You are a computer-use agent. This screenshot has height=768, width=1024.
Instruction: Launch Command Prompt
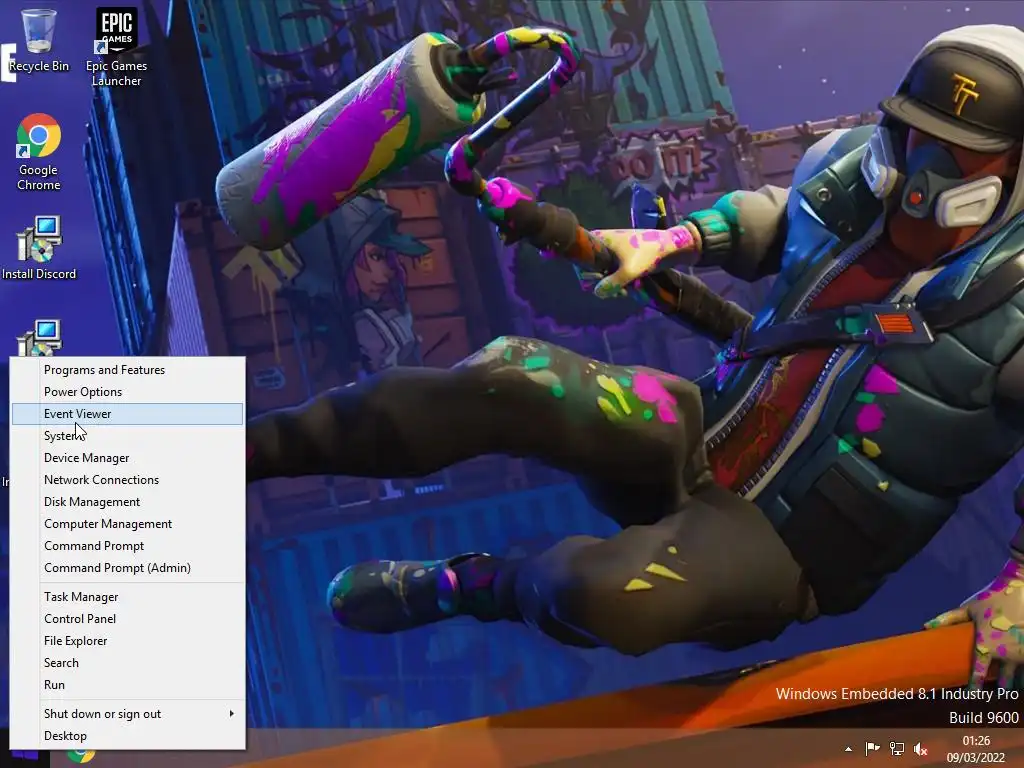point(127,546)
